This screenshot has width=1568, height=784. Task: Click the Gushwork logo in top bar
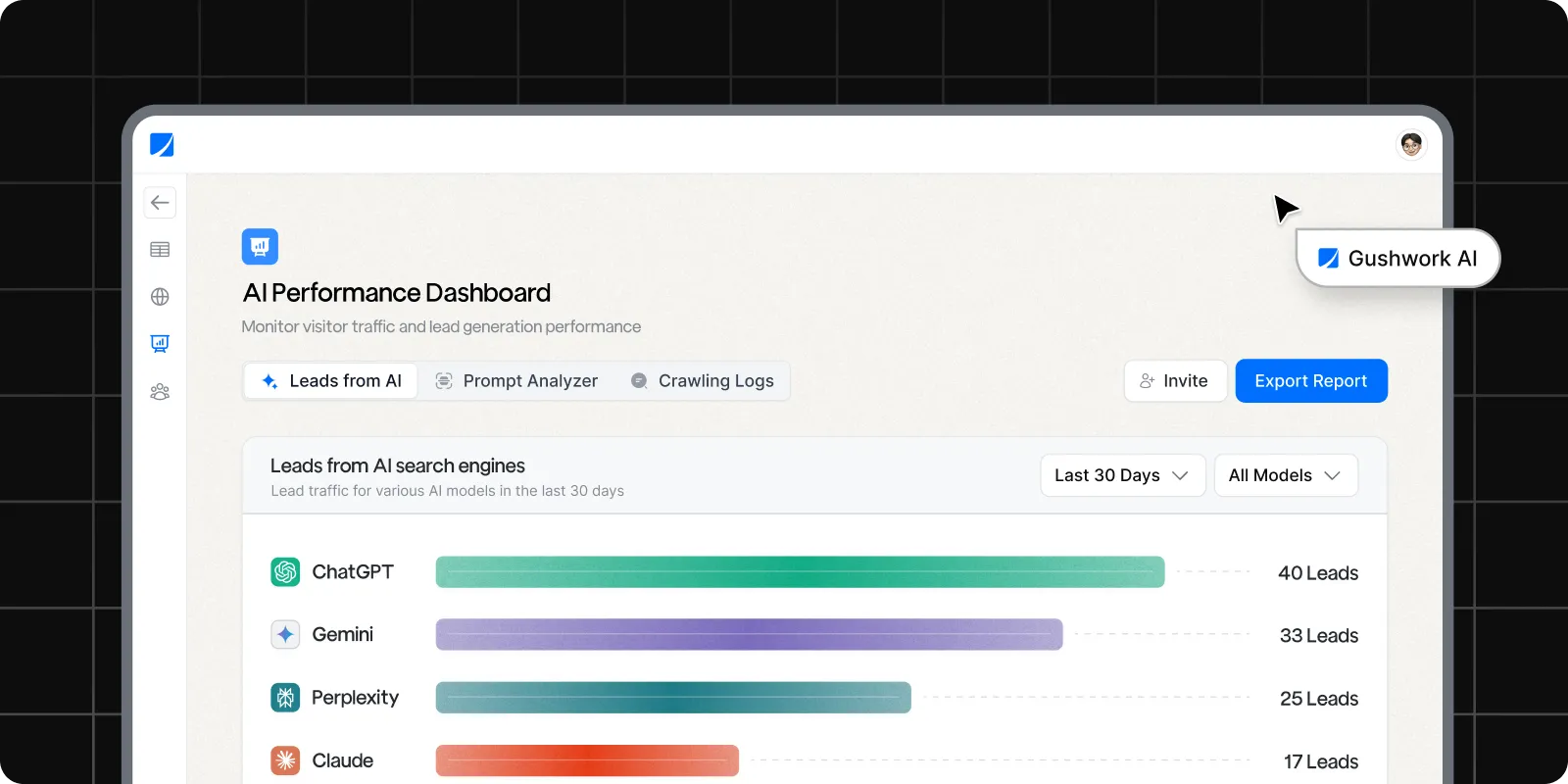(x=162, y=145)
